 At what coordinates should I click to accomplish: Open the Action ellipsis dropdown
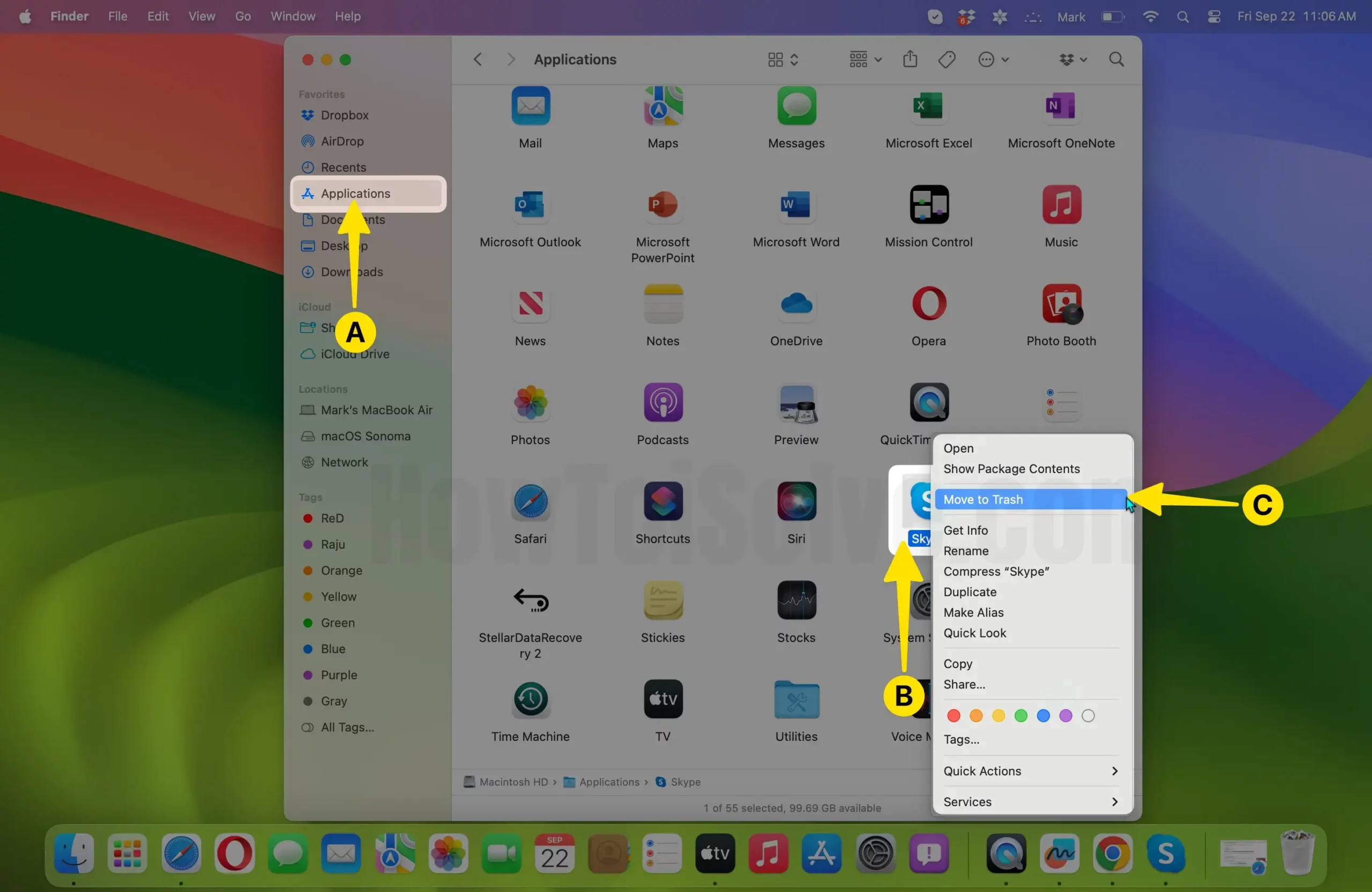click(x=993, y=59)
